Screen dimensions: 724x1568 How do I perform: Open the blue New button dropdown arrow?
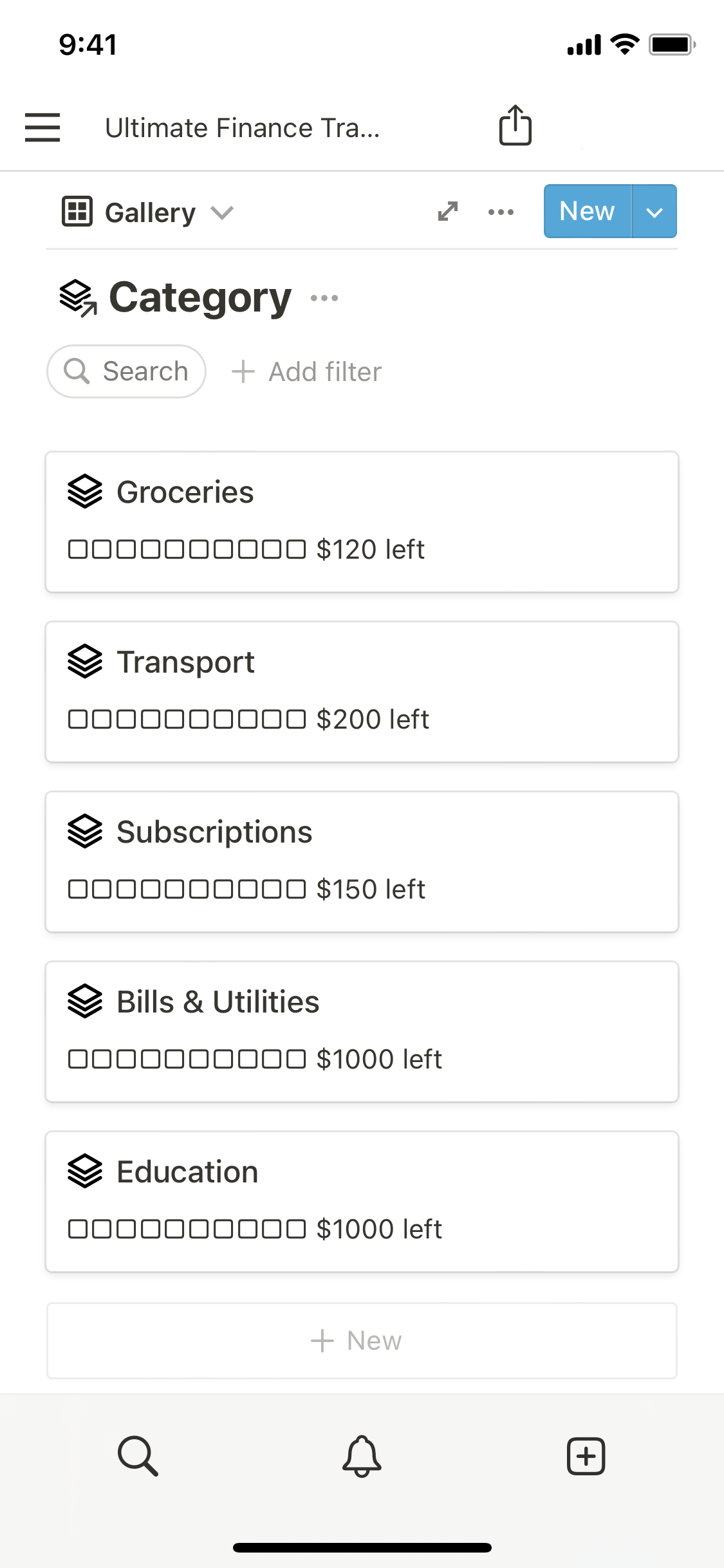pos(654,212)
